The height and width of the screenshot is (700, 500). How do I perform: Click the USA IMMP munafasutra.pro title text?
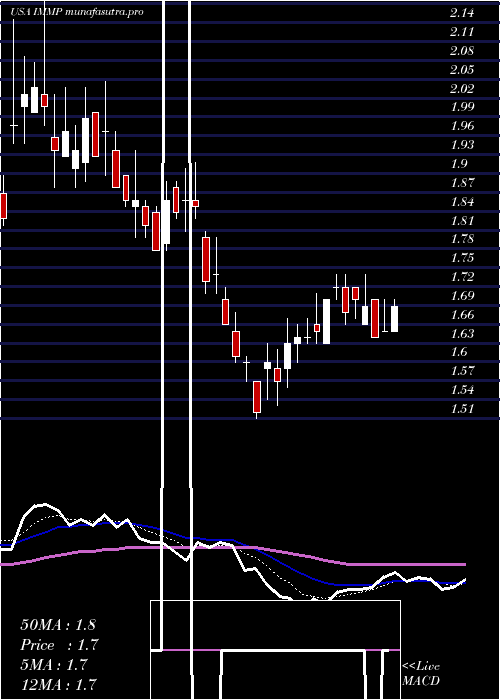coord(77,12)
